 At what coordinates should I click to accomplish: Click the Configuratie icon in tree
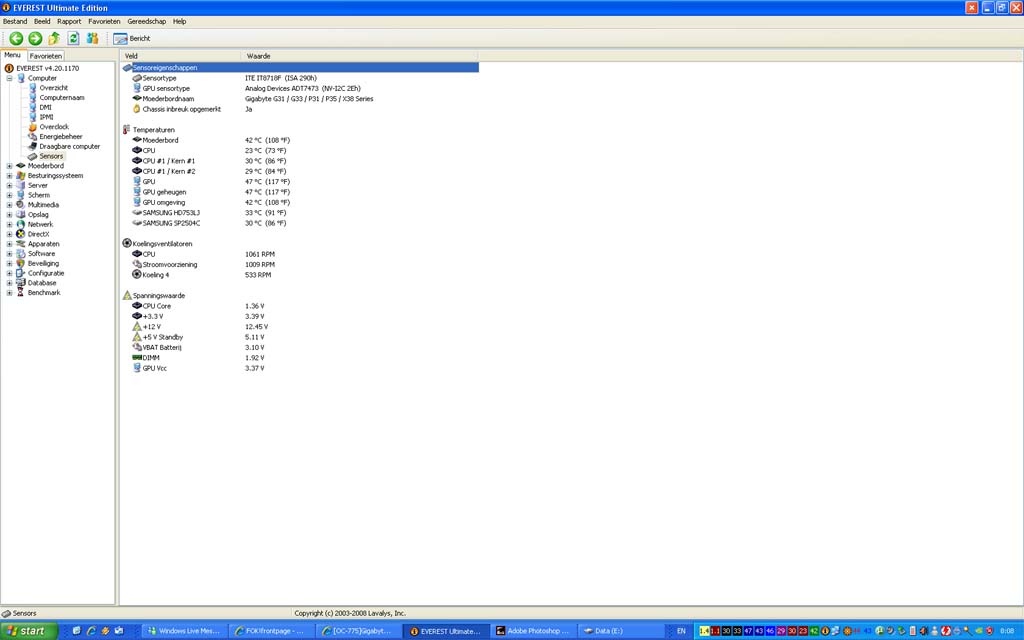pos(21,274)
